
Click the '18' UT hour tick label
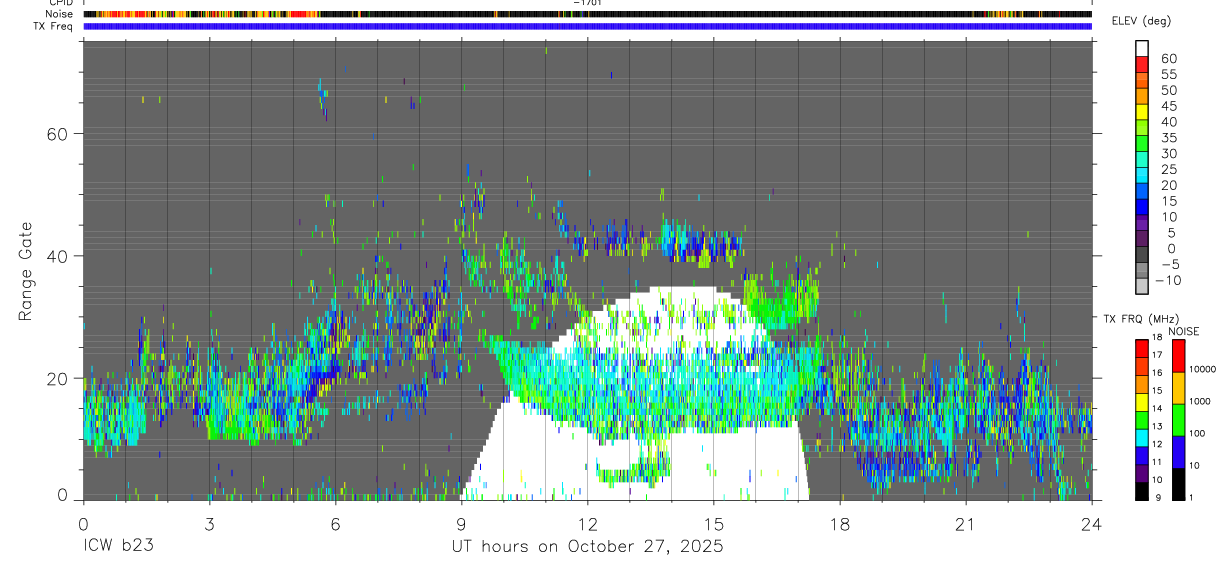click(839, 525)
